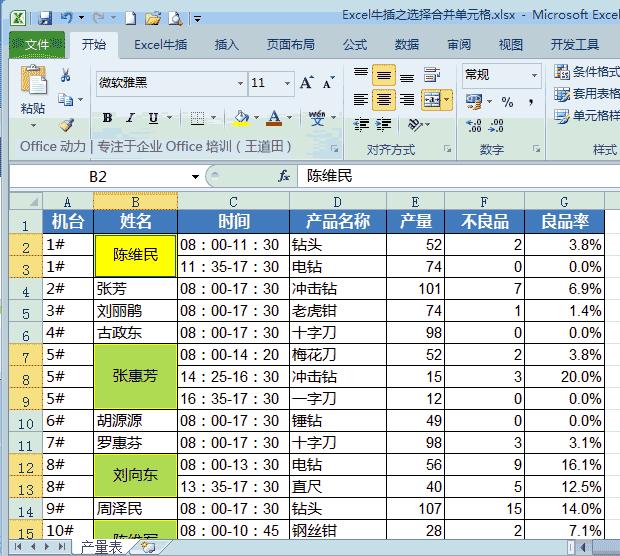Click the Increase Indent icon
Viewport: 620px width, 556px height.
(383, 125)
